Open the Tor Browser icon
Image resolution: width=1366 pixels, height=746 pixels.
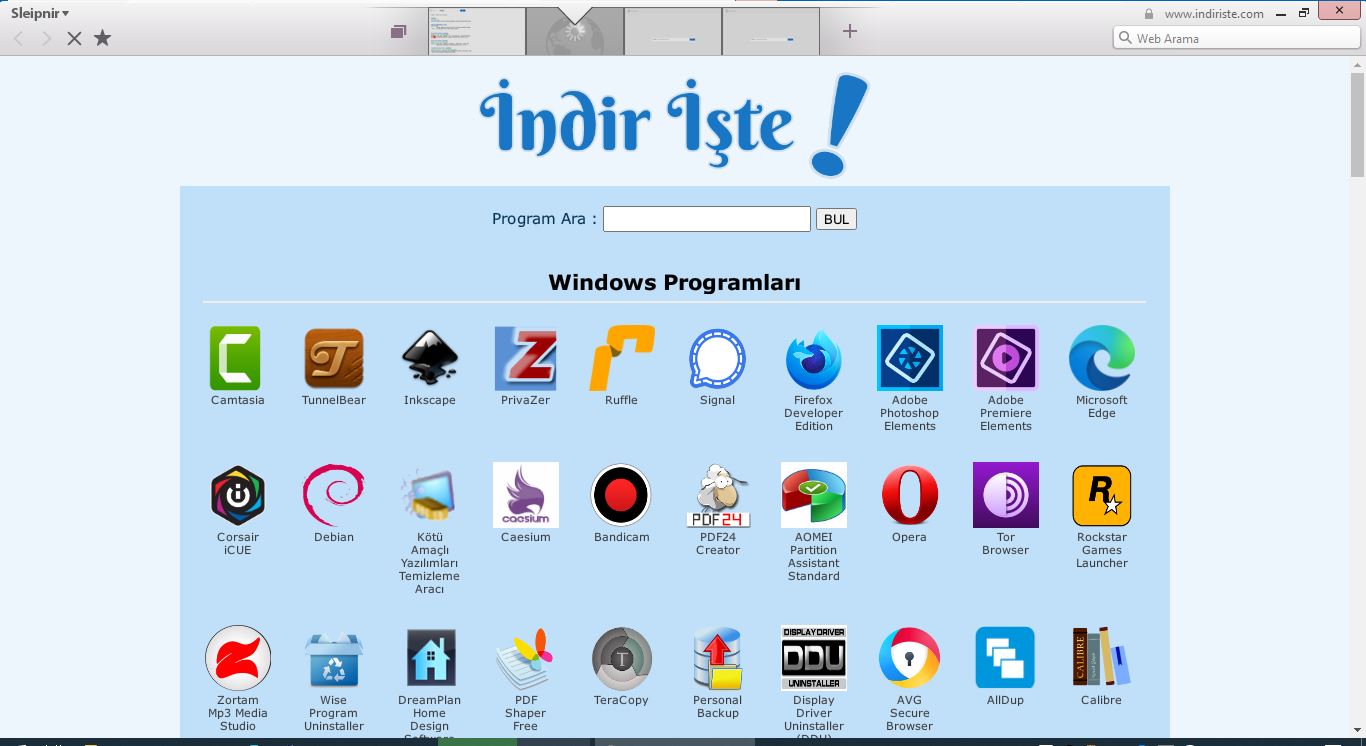pyautogui.click(x=1006, y=495)
